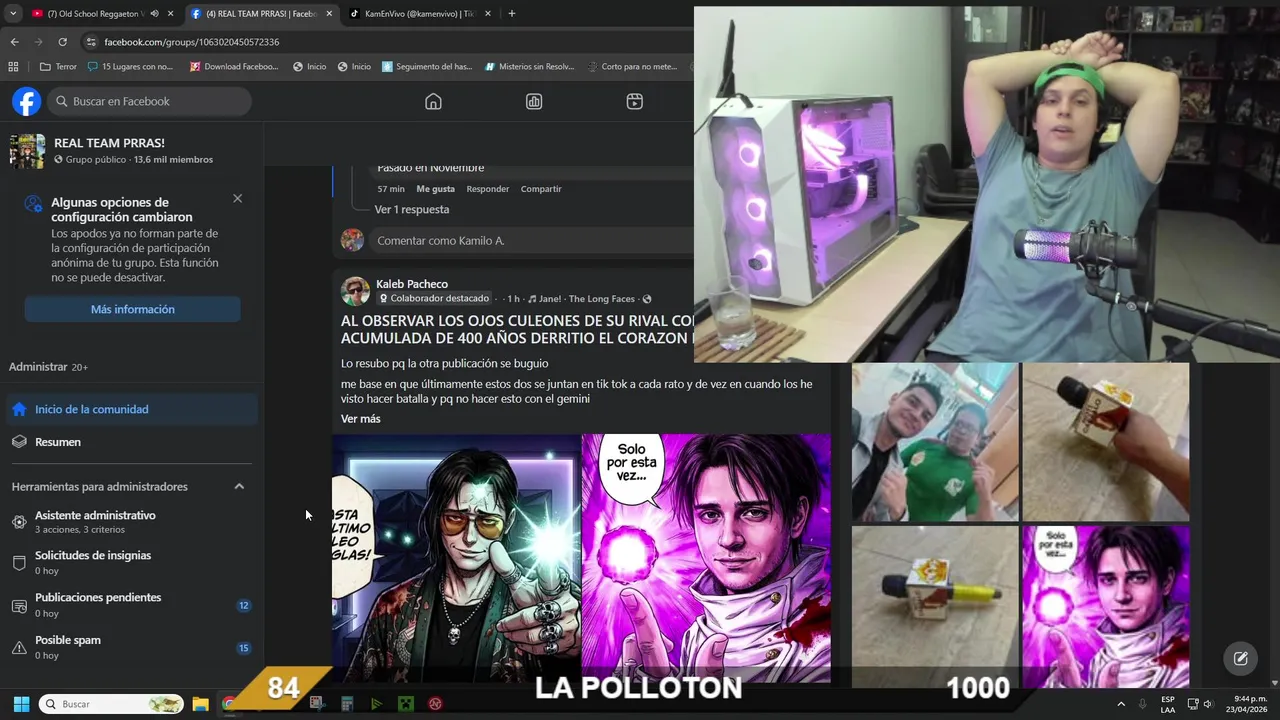The width and height of the screenshot is (1280, 720).
Task: Click the browser back arrow
Action: (14, 42)
